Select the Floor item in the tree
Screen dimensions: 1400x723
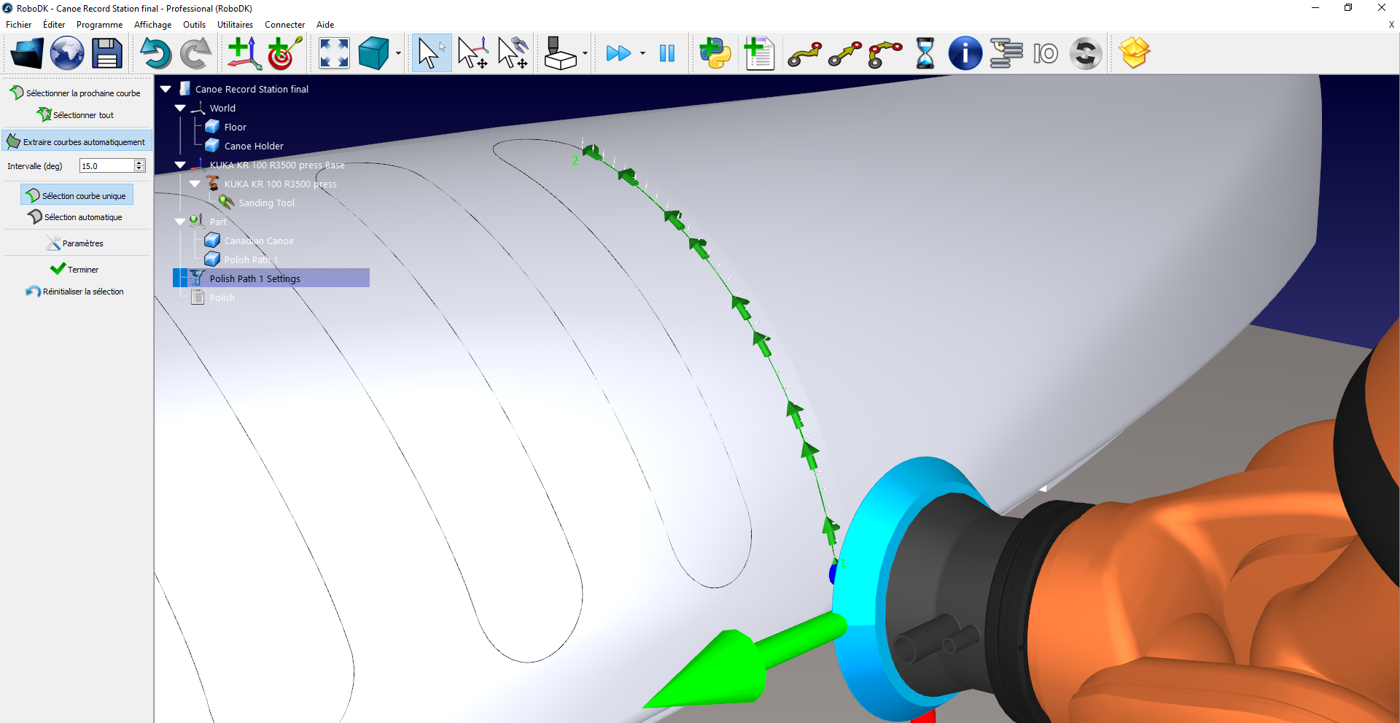point(235,127)
